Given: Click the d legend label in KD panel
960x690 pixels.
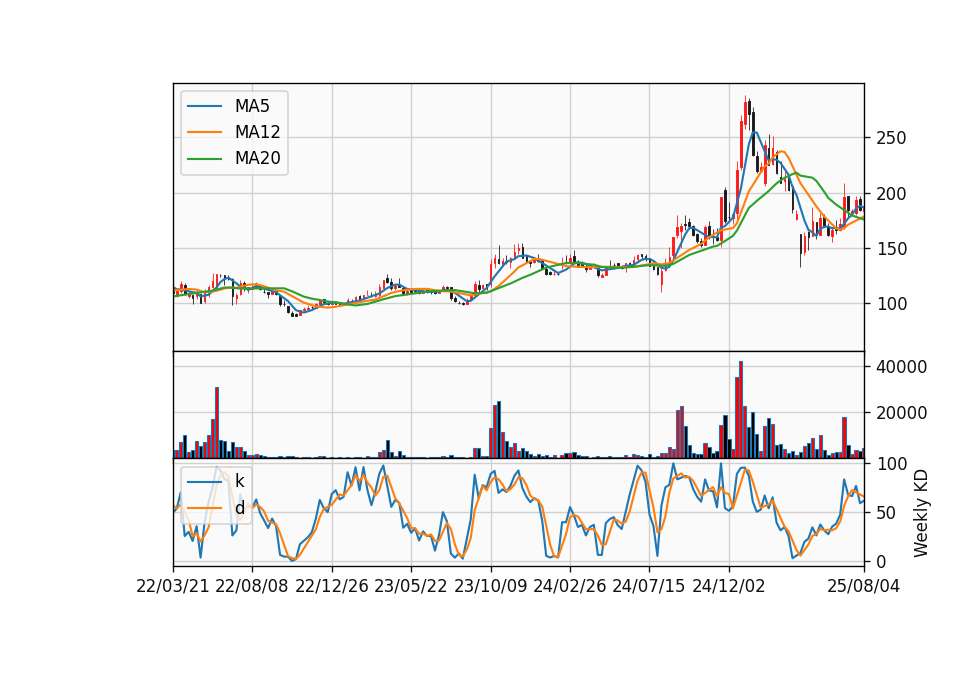Looking at the screenshot, I should [239, 508].
